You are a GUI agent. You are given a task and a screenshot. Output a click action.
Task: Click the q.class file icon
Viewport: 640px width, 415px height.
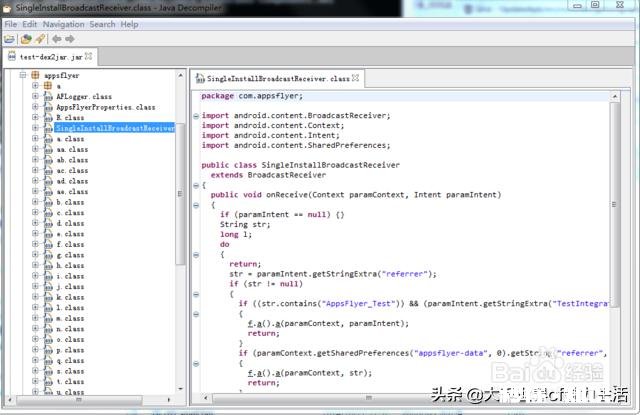48,361
